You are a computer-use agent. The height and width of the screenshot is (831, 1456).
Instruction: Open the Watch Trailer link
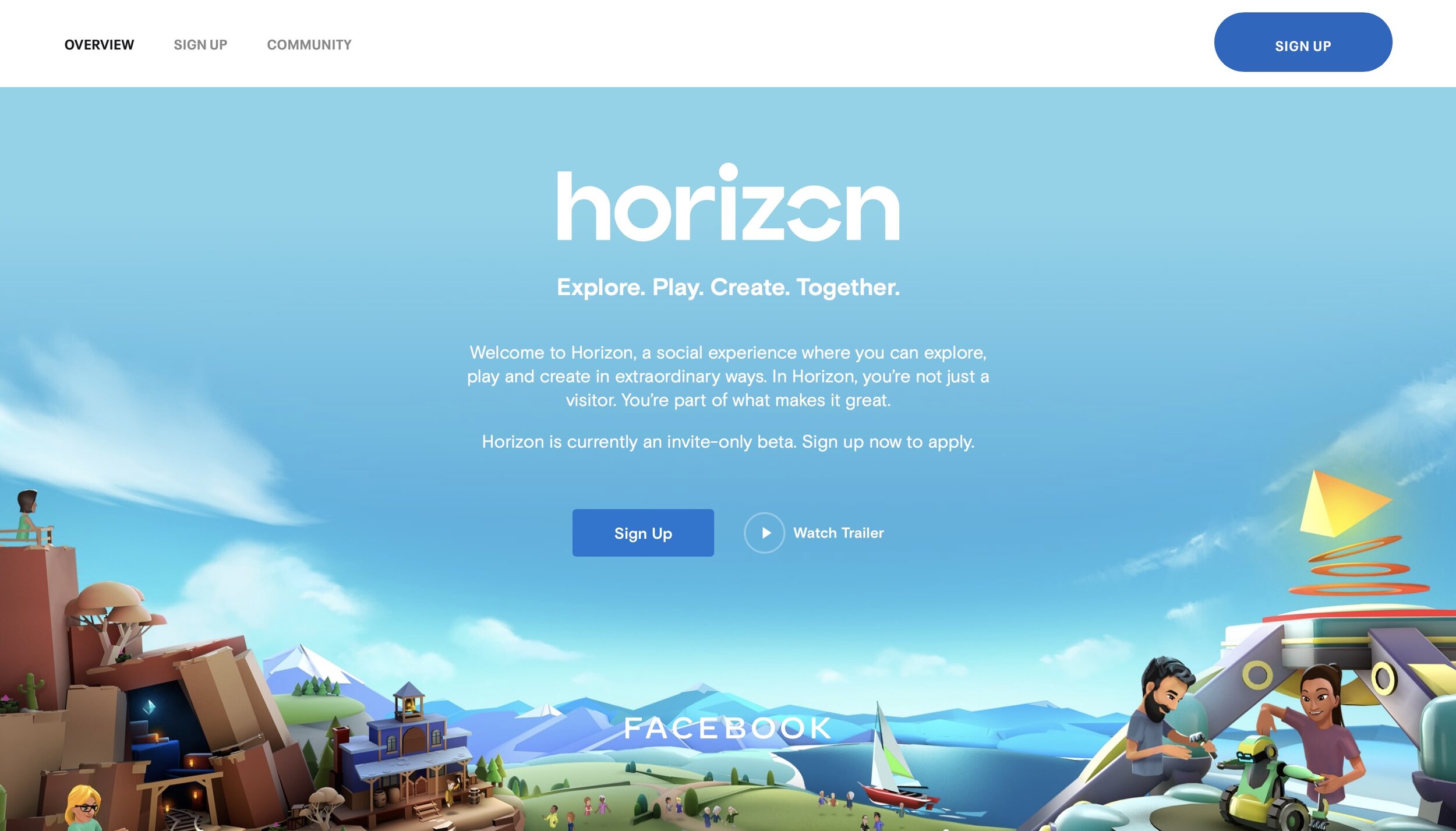pyautogui.click(x=839, y=533)
